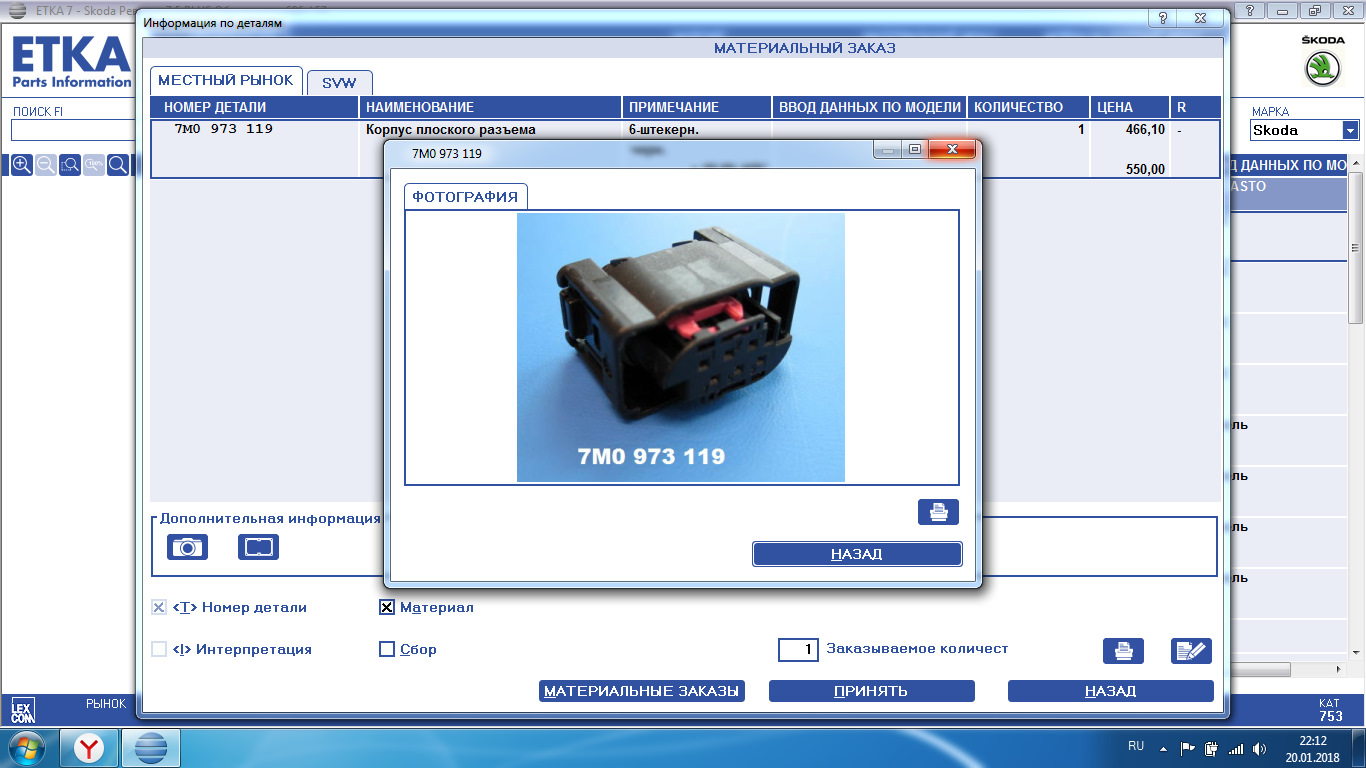This screenshot has width=1366, height=768.
Task: Click the book icon next to camera
Action: click(x=258, y=547)
